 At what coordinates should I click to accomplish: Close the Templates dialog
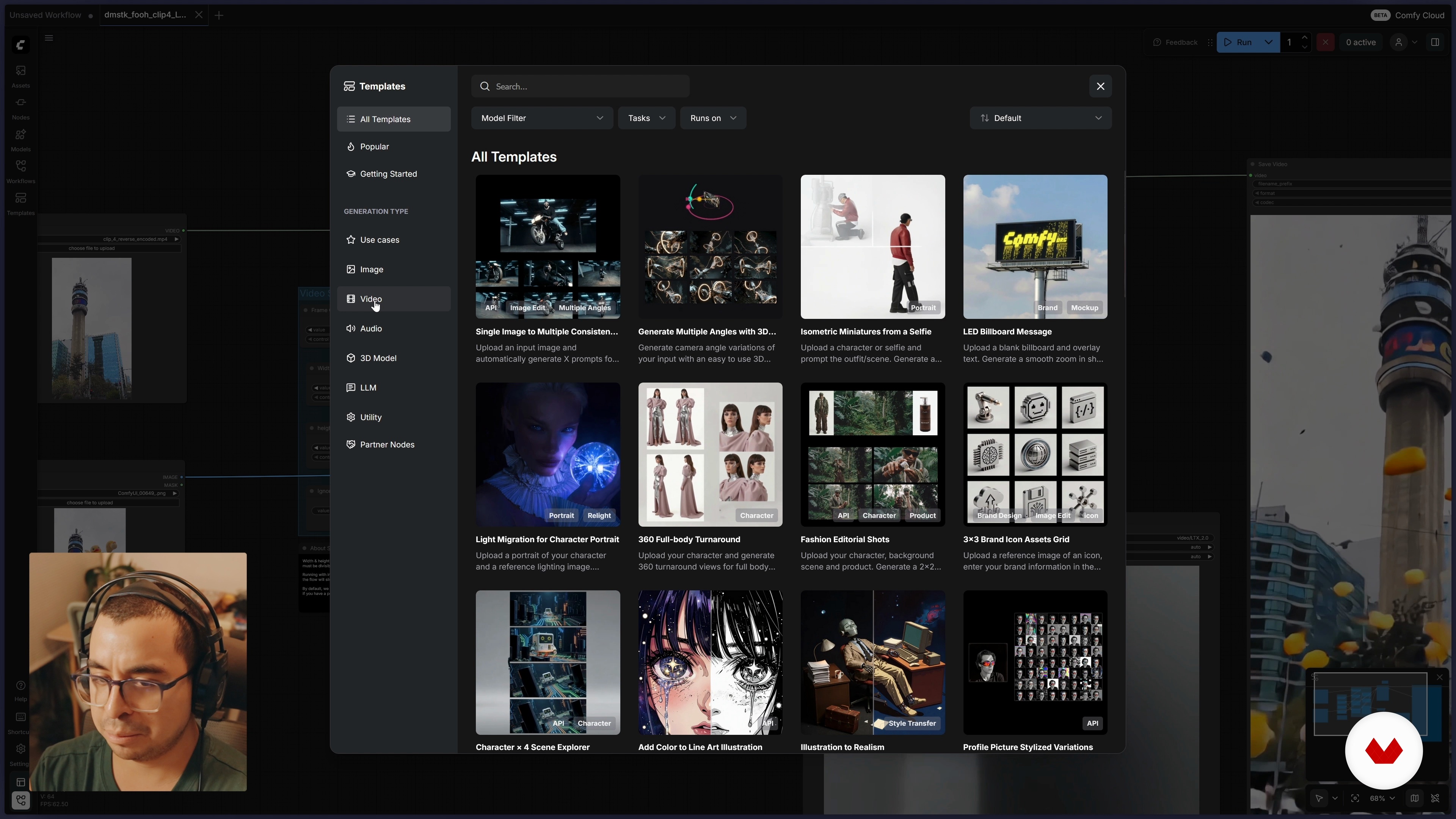[1100, 86]
